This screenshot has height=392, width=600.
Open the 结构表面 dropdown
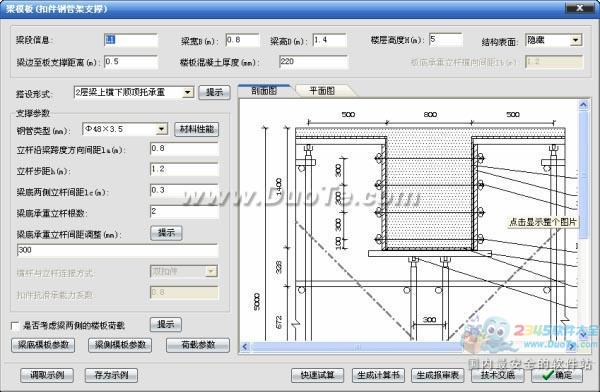pos(575,40)
